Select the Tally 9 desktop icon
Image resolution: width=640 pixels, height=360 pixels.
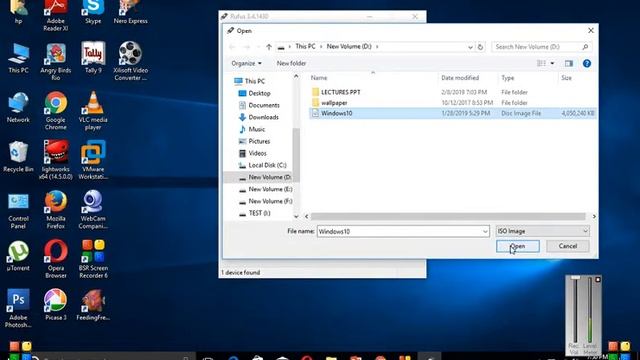point(93,58)
